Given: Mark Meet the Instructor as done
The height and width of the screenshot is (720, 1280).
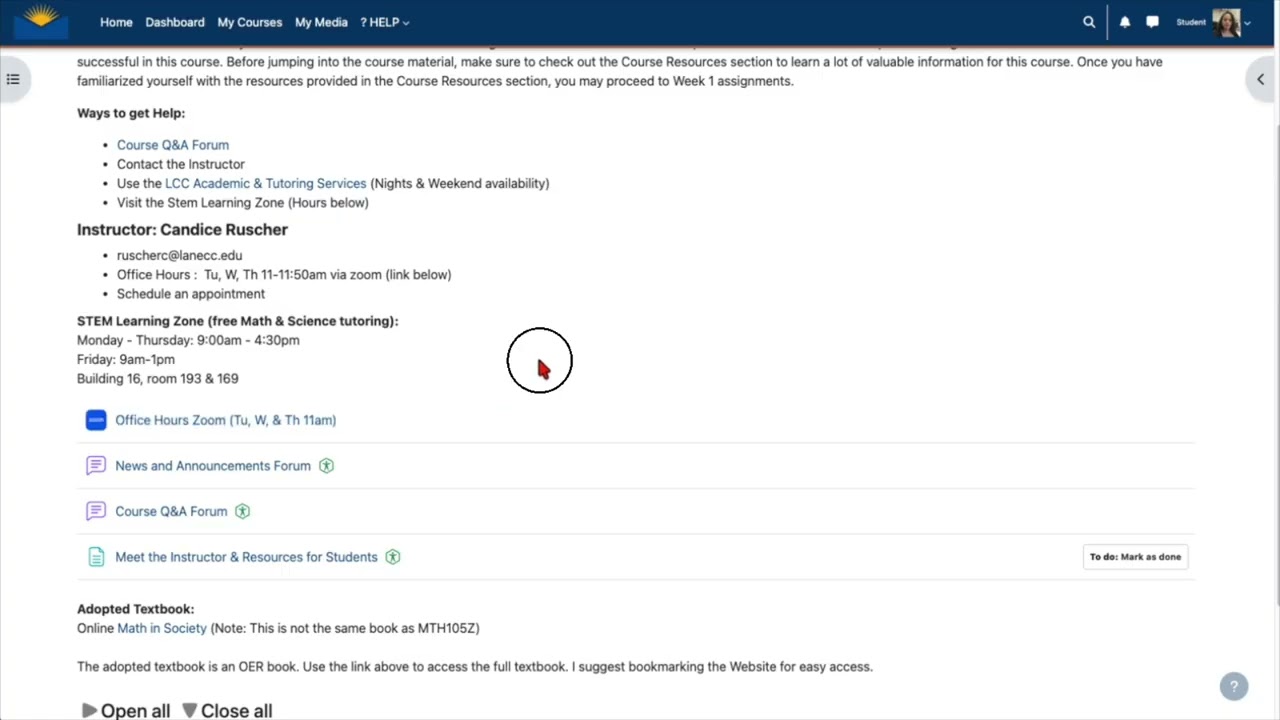Looking at the screenshot, I should (x=1135, y=557).
